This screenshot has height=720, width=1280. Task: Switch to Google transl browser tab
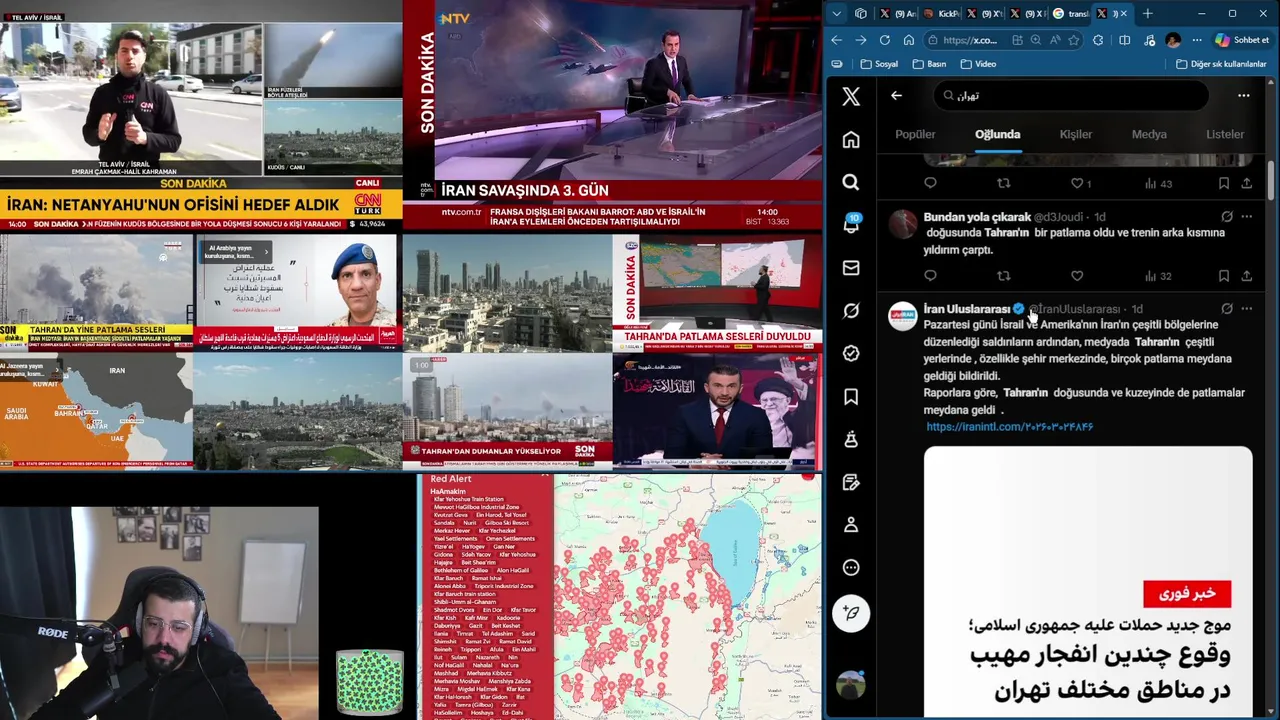point(1072,13)
